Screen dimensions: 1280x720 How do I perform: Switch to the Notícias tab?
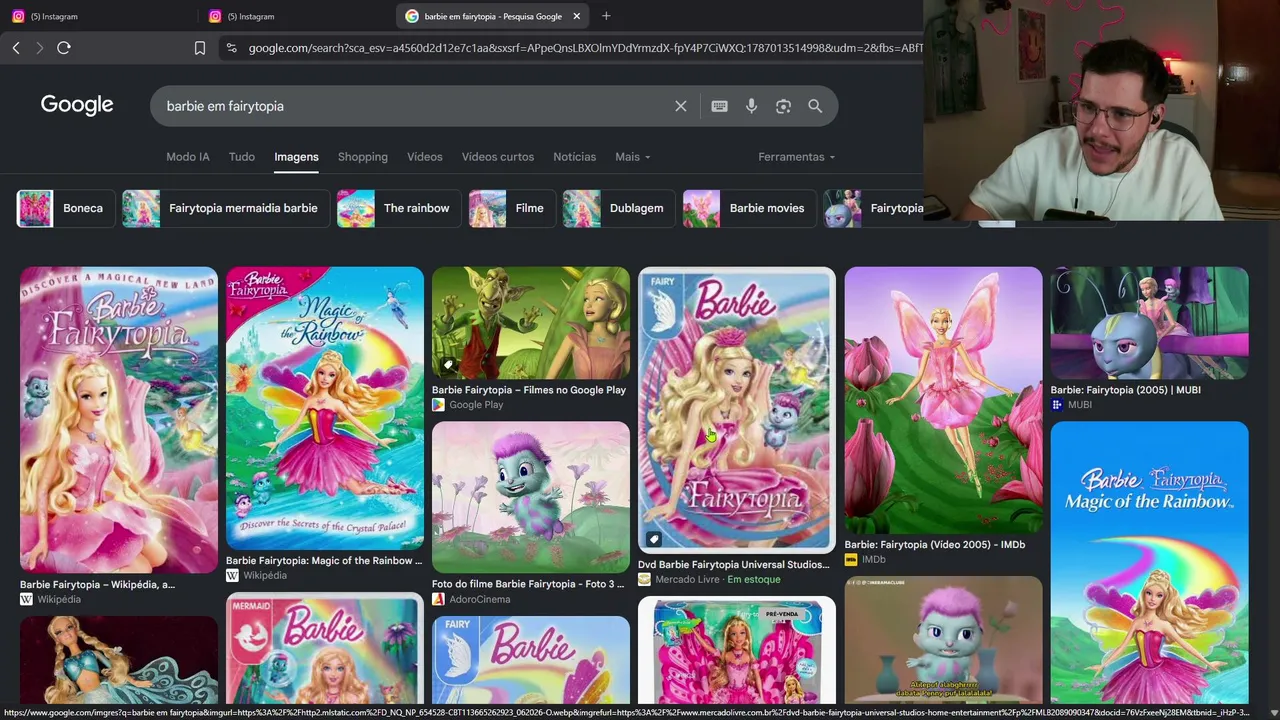pos(574,157)
